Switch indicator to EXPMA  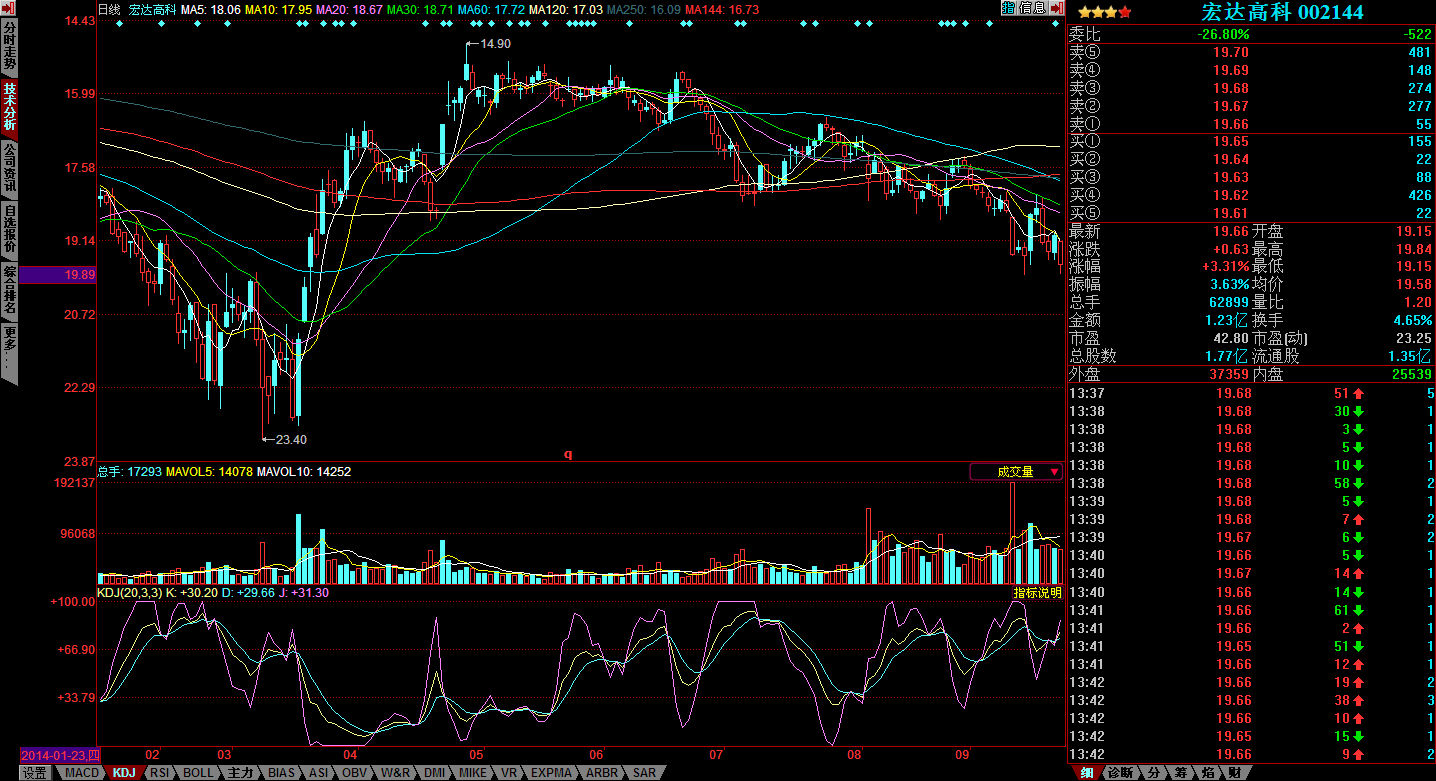[552, 773]
